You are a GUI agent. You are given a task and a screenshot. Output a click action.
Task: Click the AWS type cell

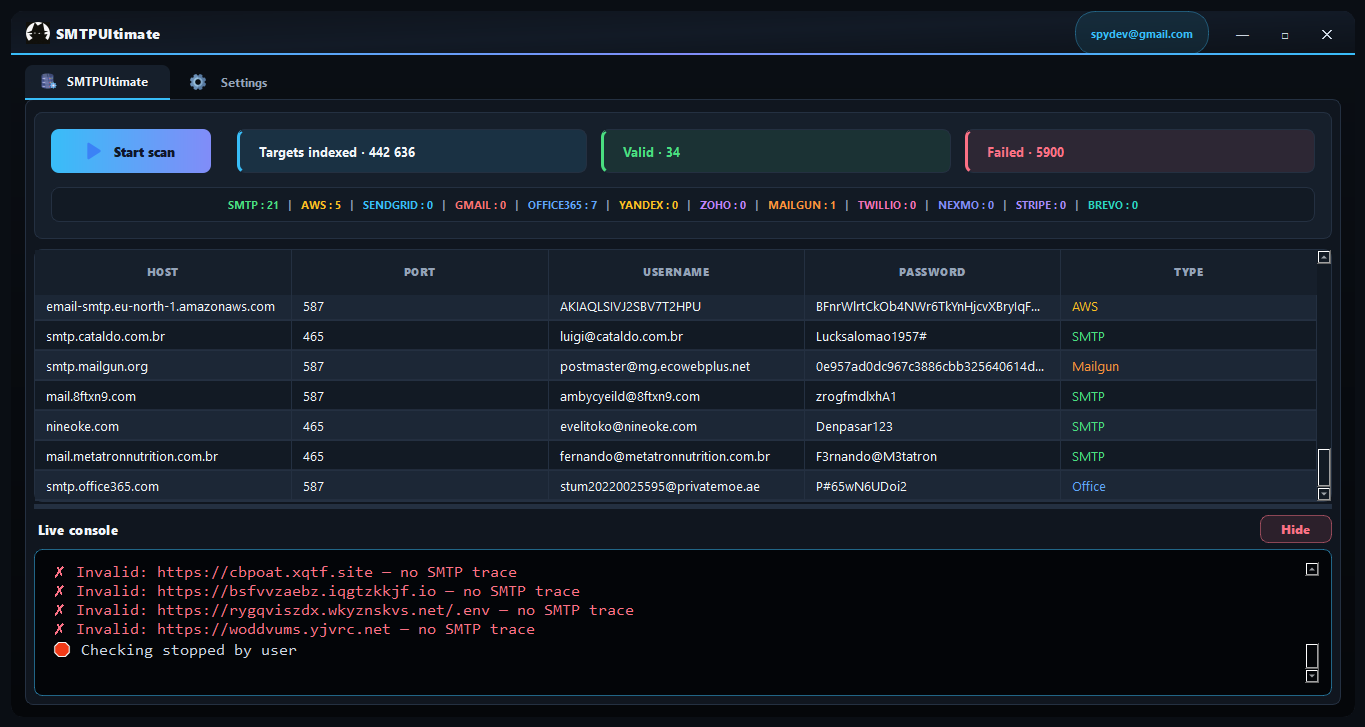coord(1189,306)
